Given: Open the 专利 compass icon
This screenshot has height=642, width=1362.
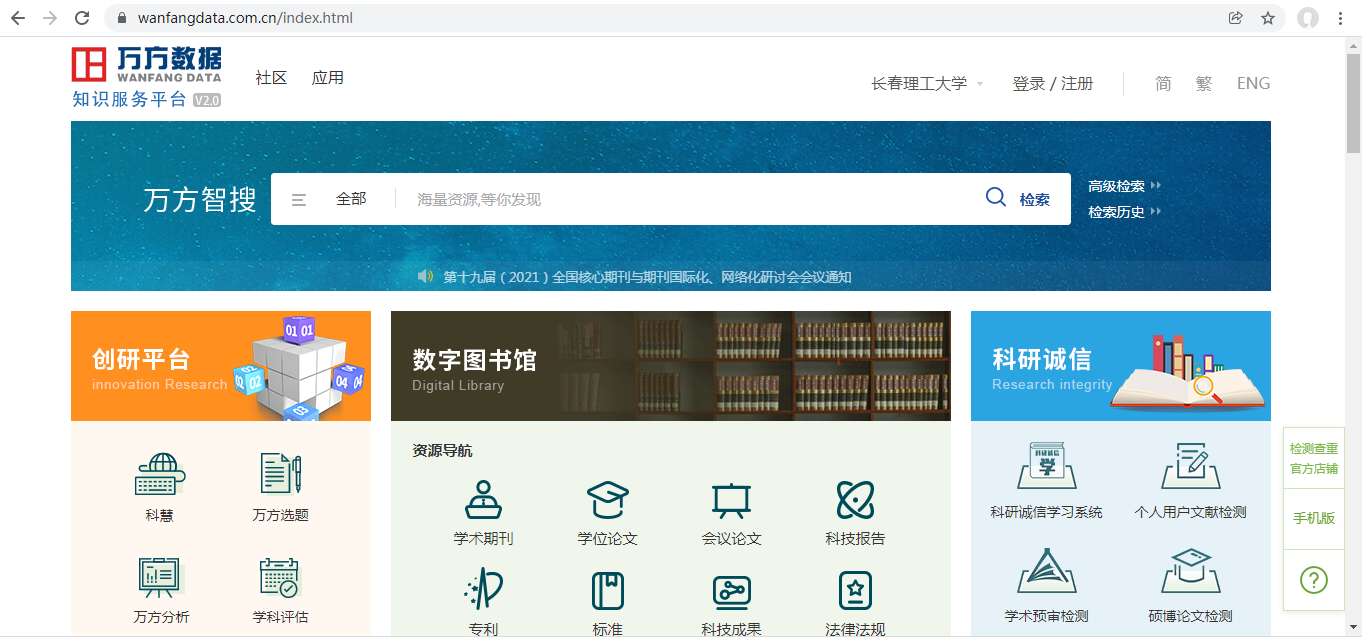Looking at the screenshot, I should point(483,590).
